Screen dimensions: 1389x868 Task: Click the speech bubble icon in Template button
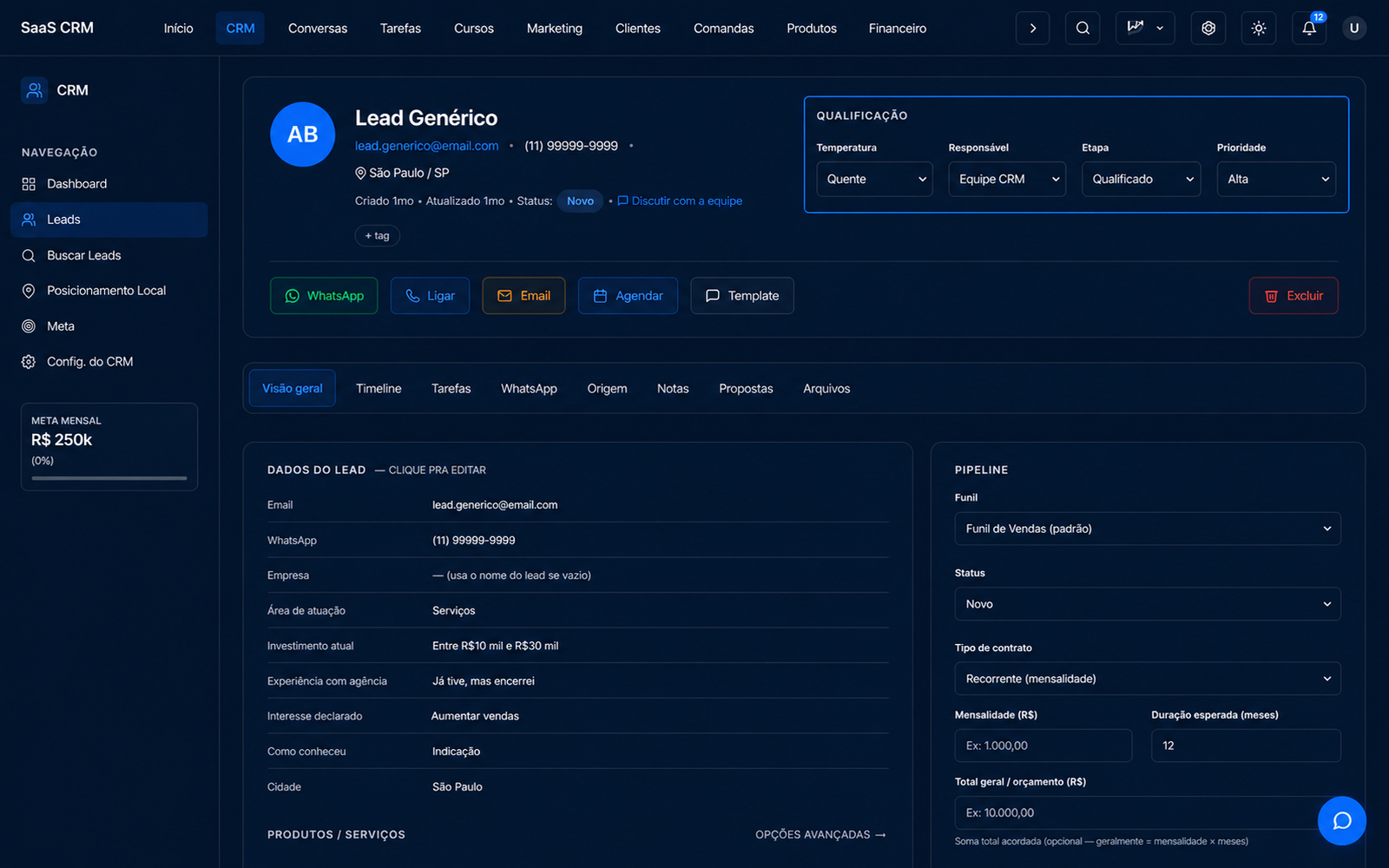coord(713,296)
